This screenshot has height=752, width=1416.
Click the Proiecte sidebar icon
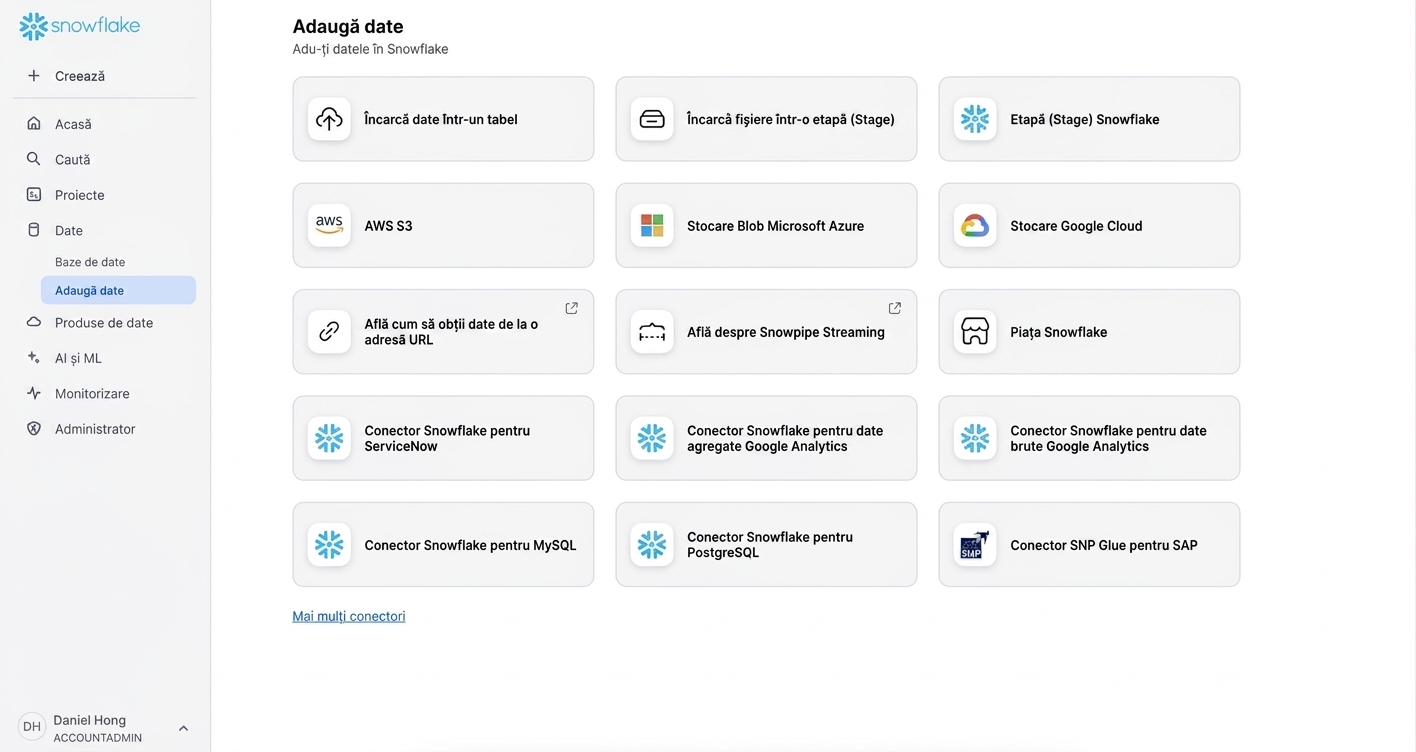point(34,195)
